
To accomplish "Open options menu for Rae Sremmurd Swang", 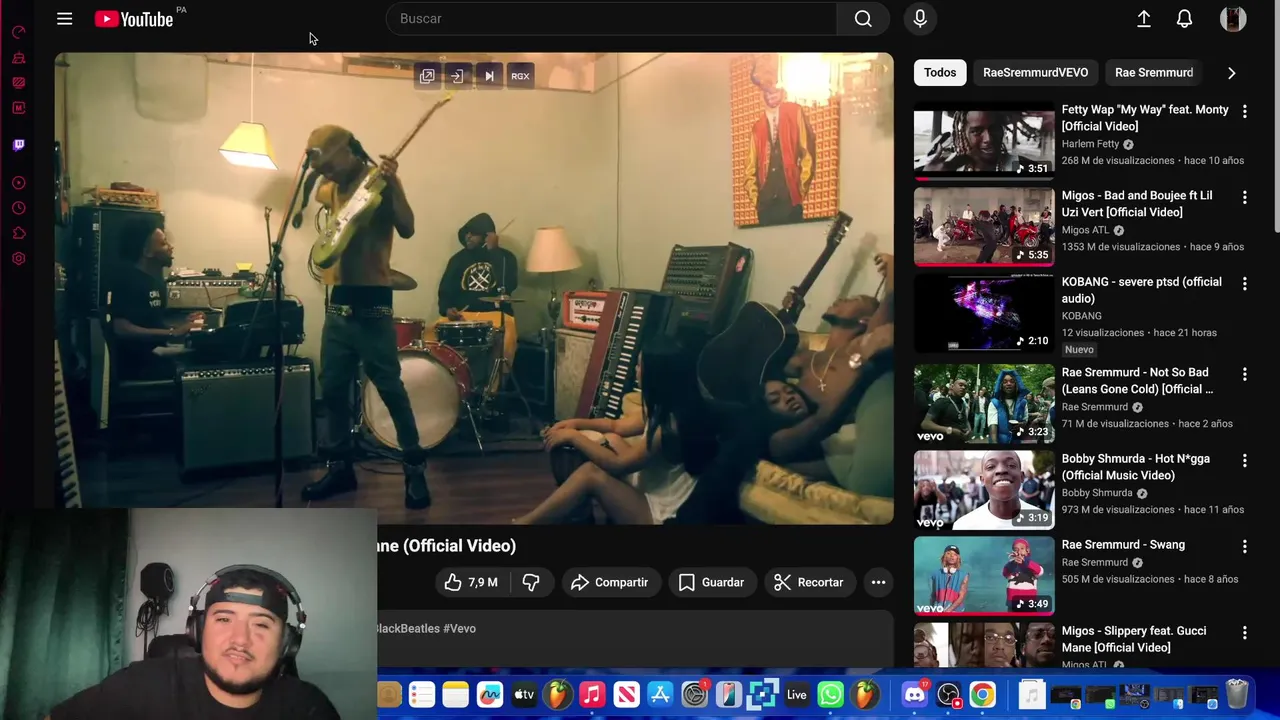I will (1245, 547).
